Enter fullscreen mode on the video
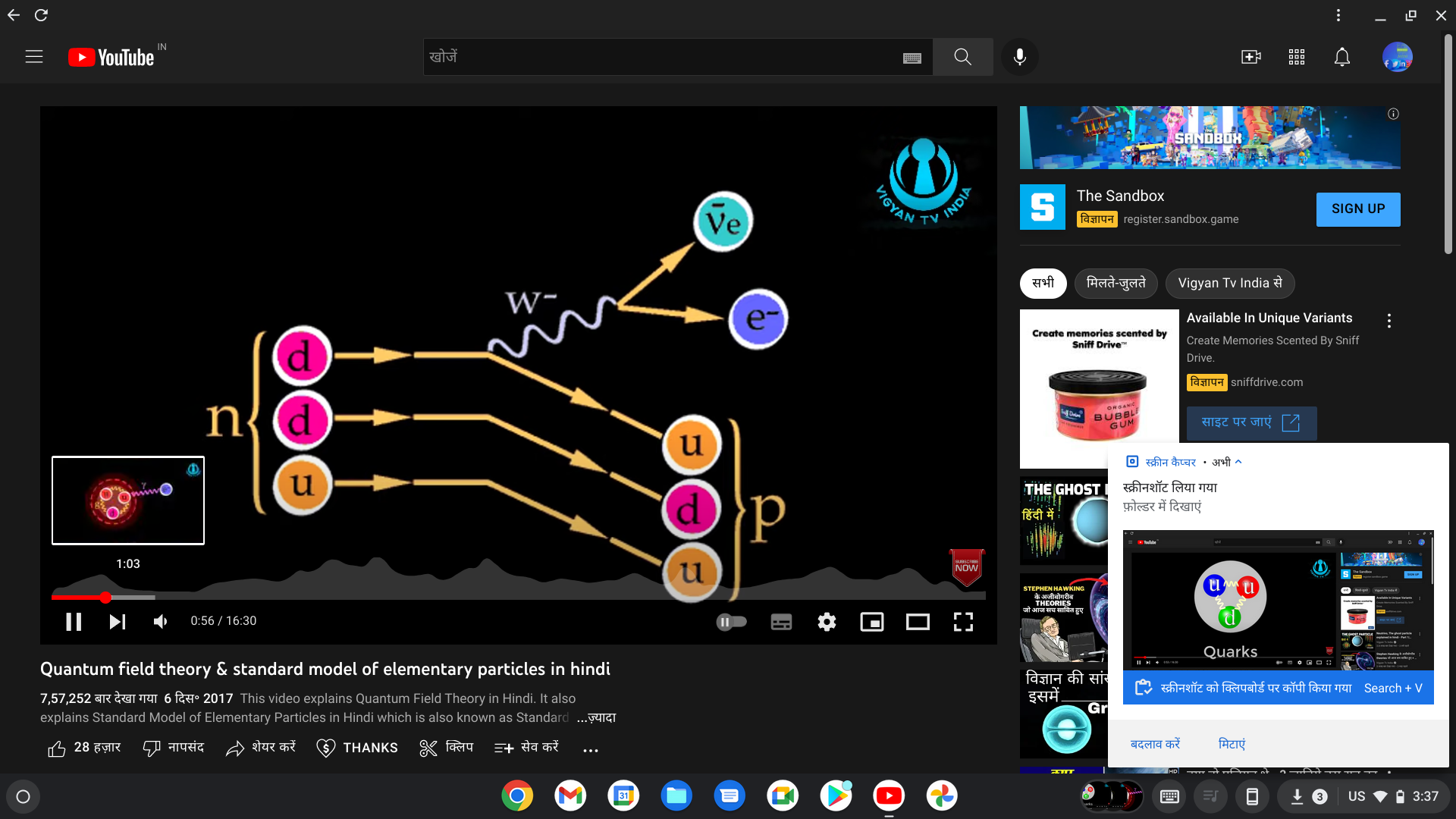The width and height of the screenshot is (1456, 819). (963, 622)
